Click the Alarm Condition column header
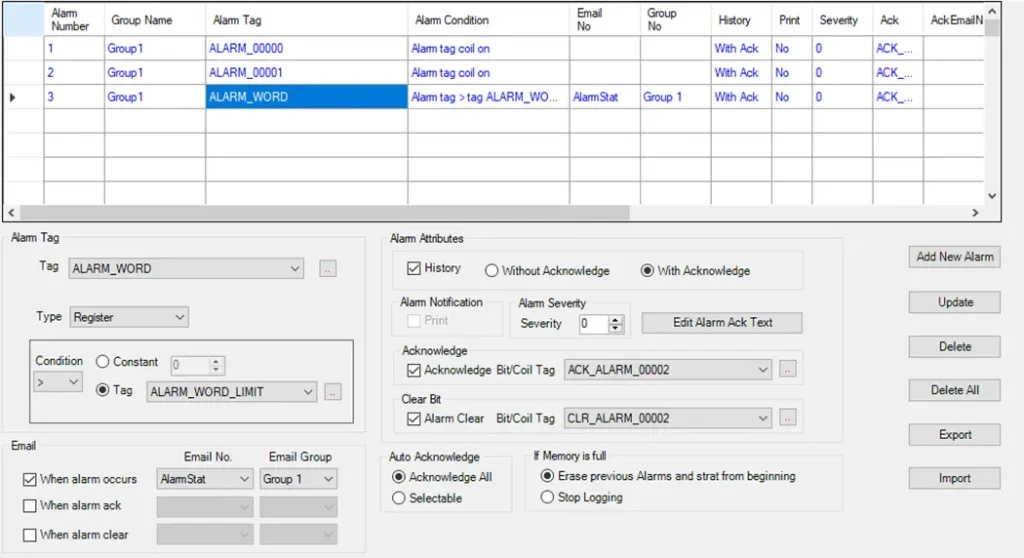 pos(488,20)
